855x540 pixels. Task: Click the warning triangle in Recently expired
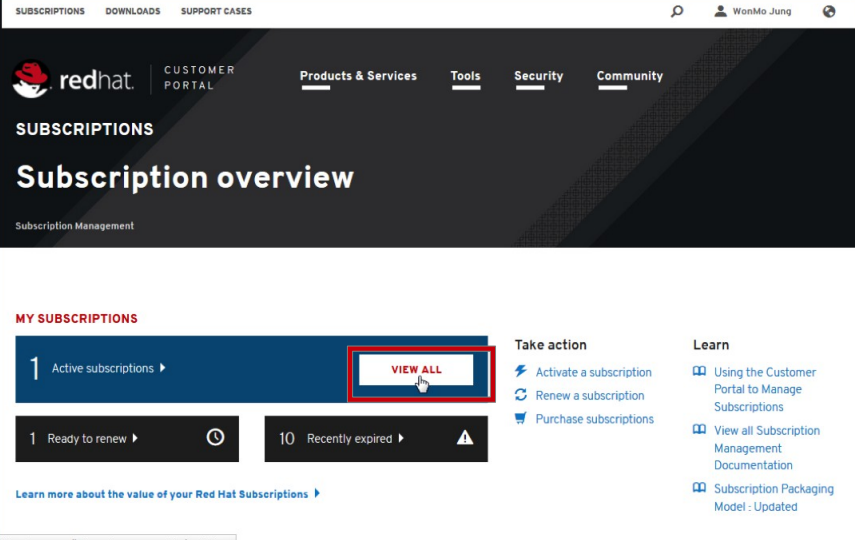coord(465,437)
